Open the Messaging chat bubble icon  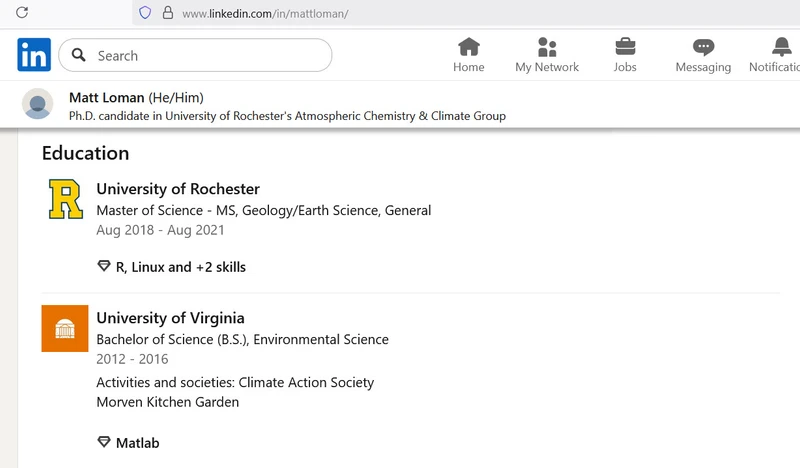703,47
